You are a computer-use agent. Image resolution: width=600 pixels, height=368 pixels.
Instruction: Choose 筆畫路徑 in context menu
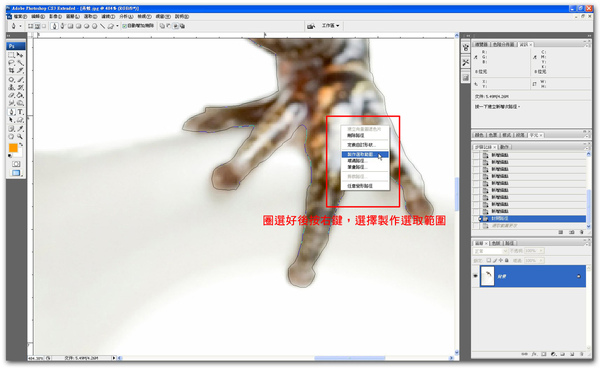pos(357,167)
